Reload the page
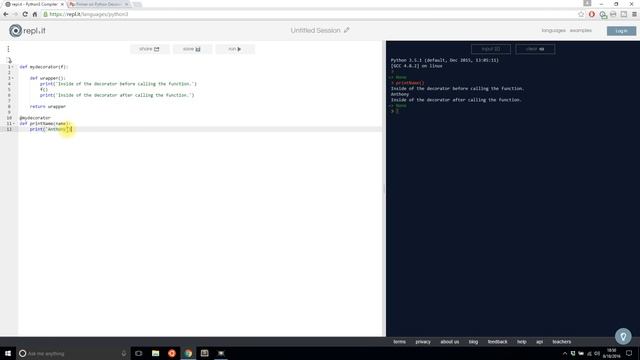The height and width of the screenshot is (360, 640). 25,14
